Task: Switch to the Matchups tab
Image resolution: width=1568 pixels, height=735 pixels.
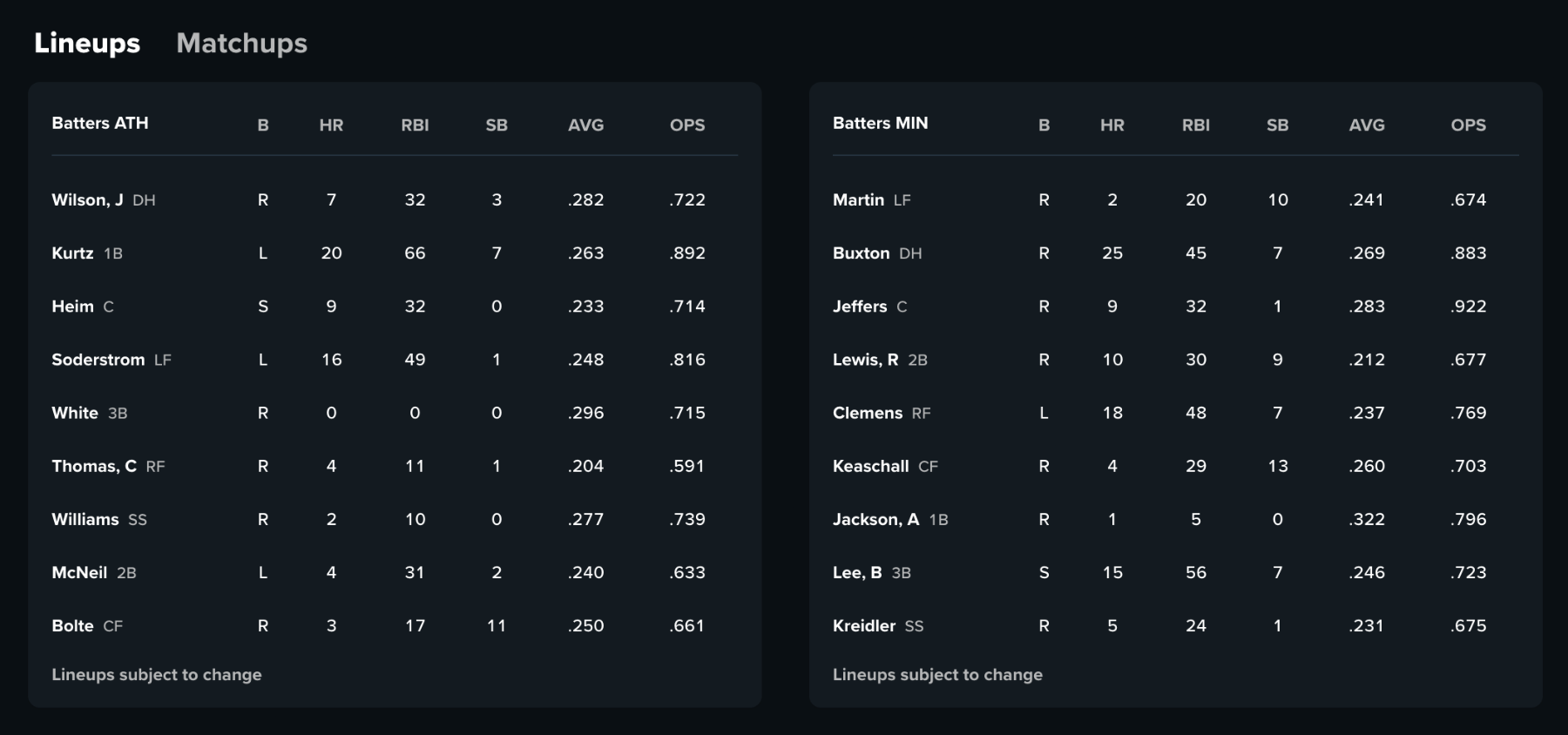Action: 241,43
